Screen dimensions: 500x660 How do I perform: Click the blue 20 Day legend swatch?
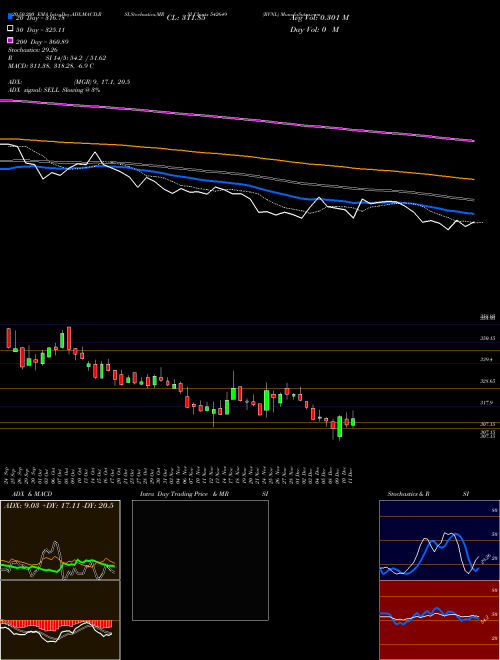coord(11,17)
